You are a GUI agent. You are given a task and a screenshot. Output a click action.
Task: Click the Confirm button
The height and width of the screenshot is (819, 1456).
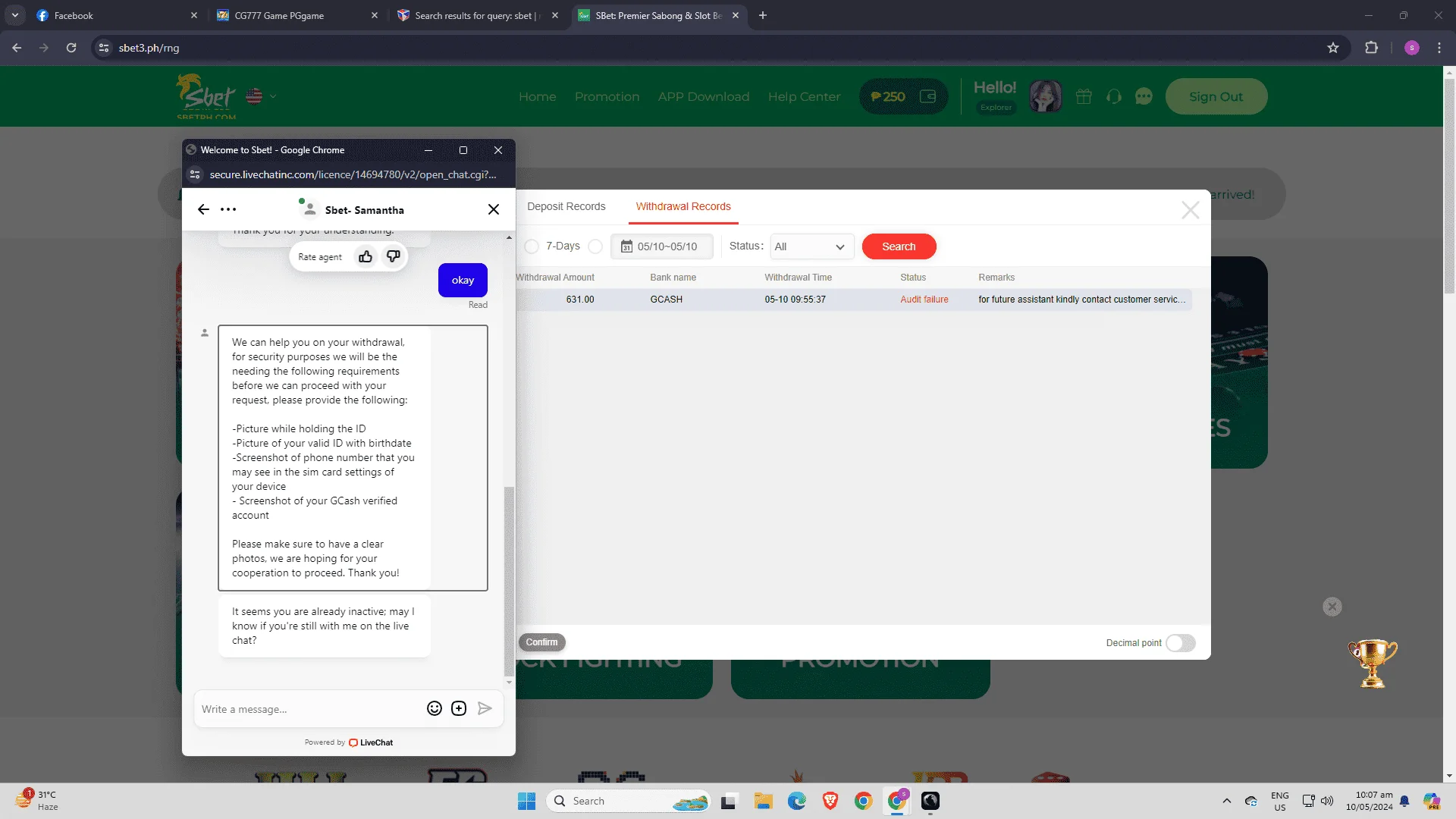tap(541, 642)
